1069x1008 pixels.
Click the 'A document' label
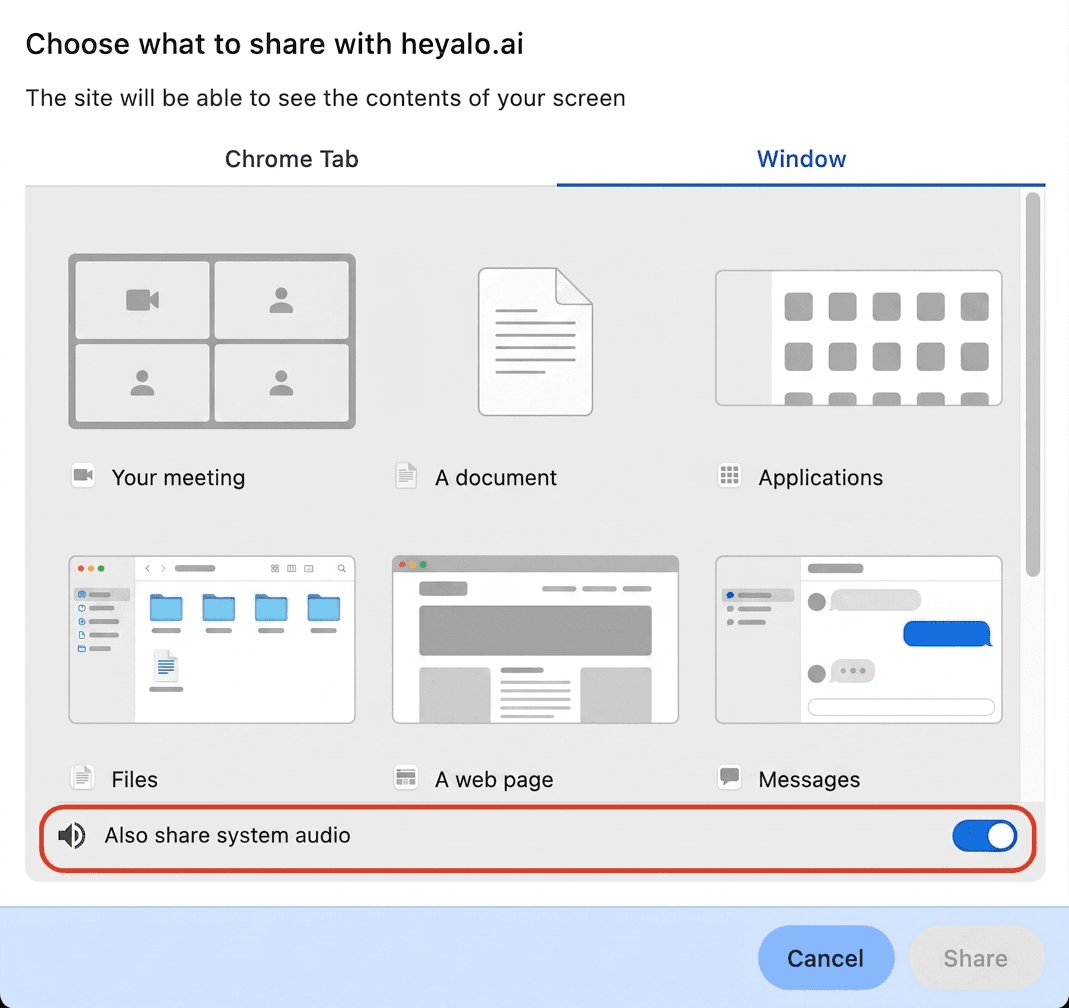click(496, 477)
